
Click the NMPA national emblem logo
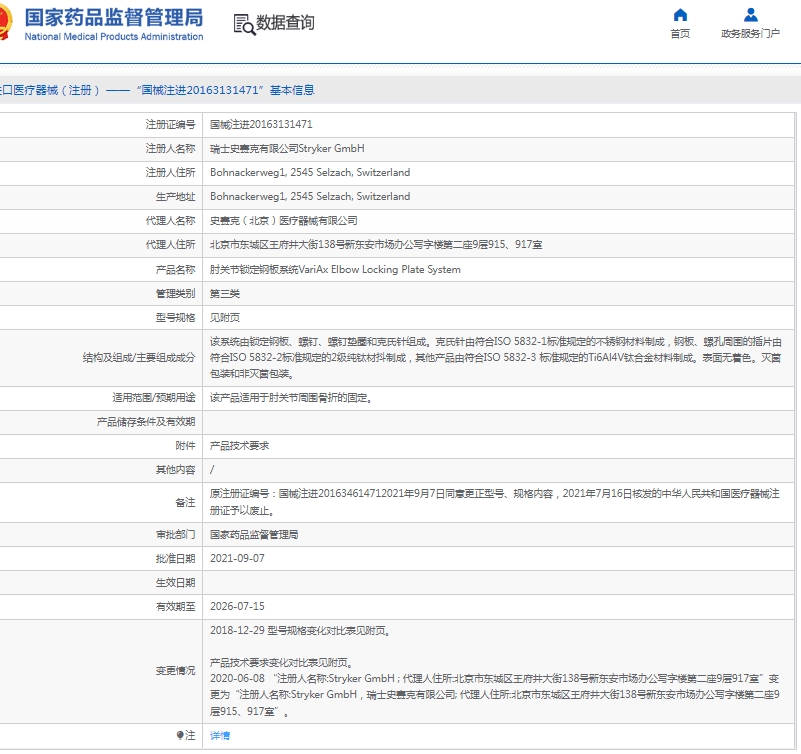click(5, 22)
